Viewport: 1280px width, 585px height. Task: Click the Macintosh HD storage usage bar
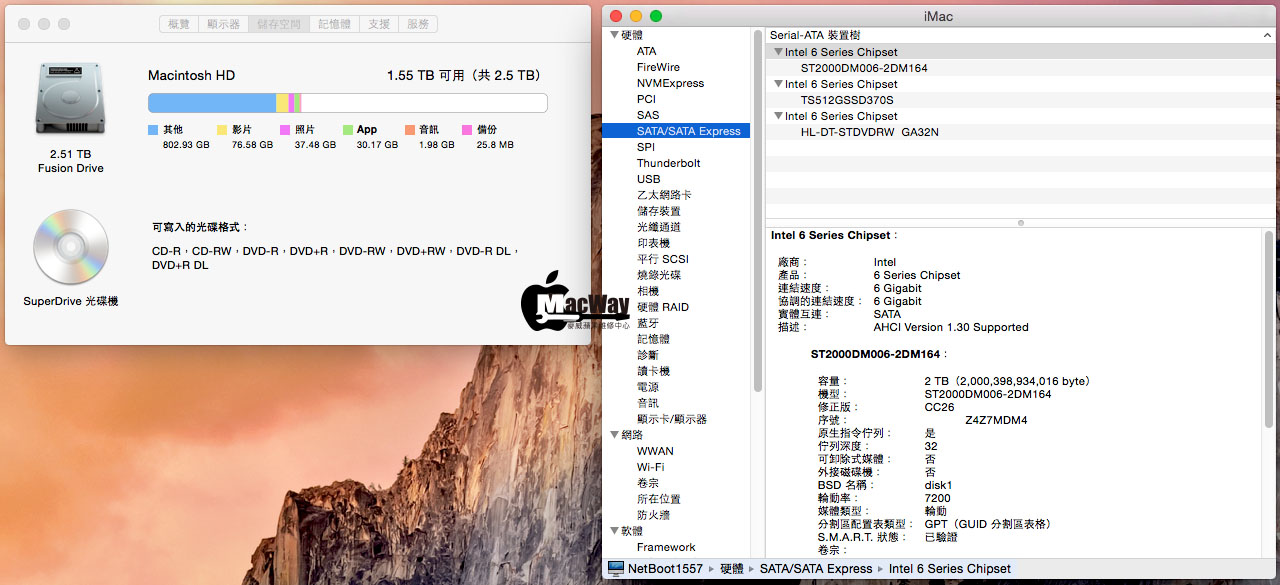pos(347,103)
